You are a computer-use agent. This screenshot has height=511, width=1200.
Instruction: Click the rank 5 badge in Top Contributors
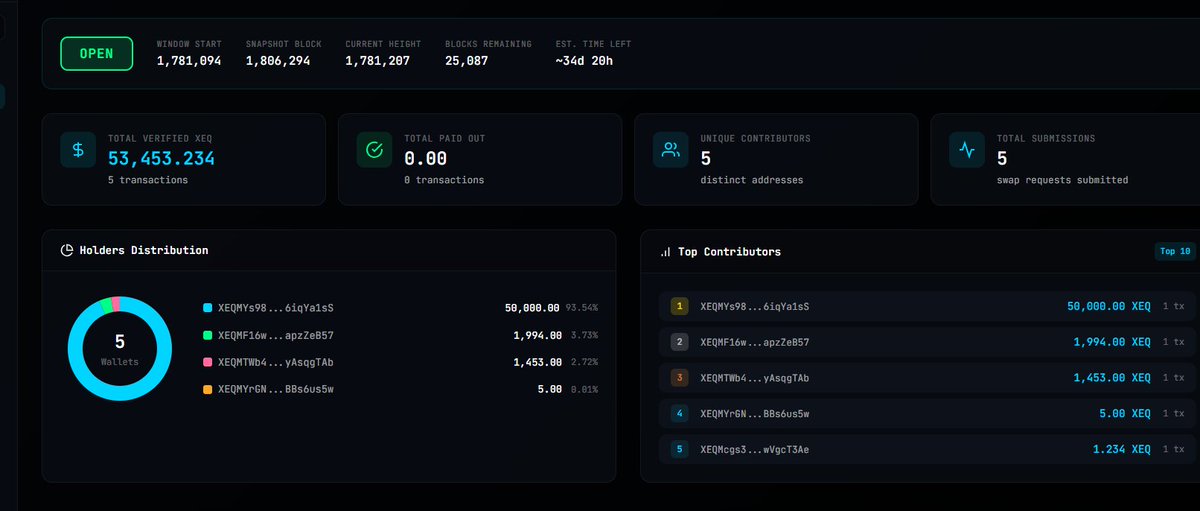click(x=680, y=450)
